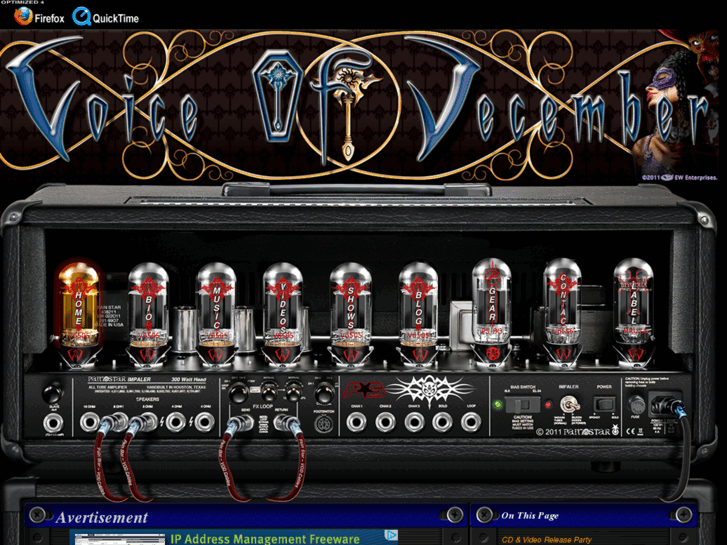727x545 pixels.
Task: Click the 16 ohm speaker jack
Action: click(x=89, y=423)
